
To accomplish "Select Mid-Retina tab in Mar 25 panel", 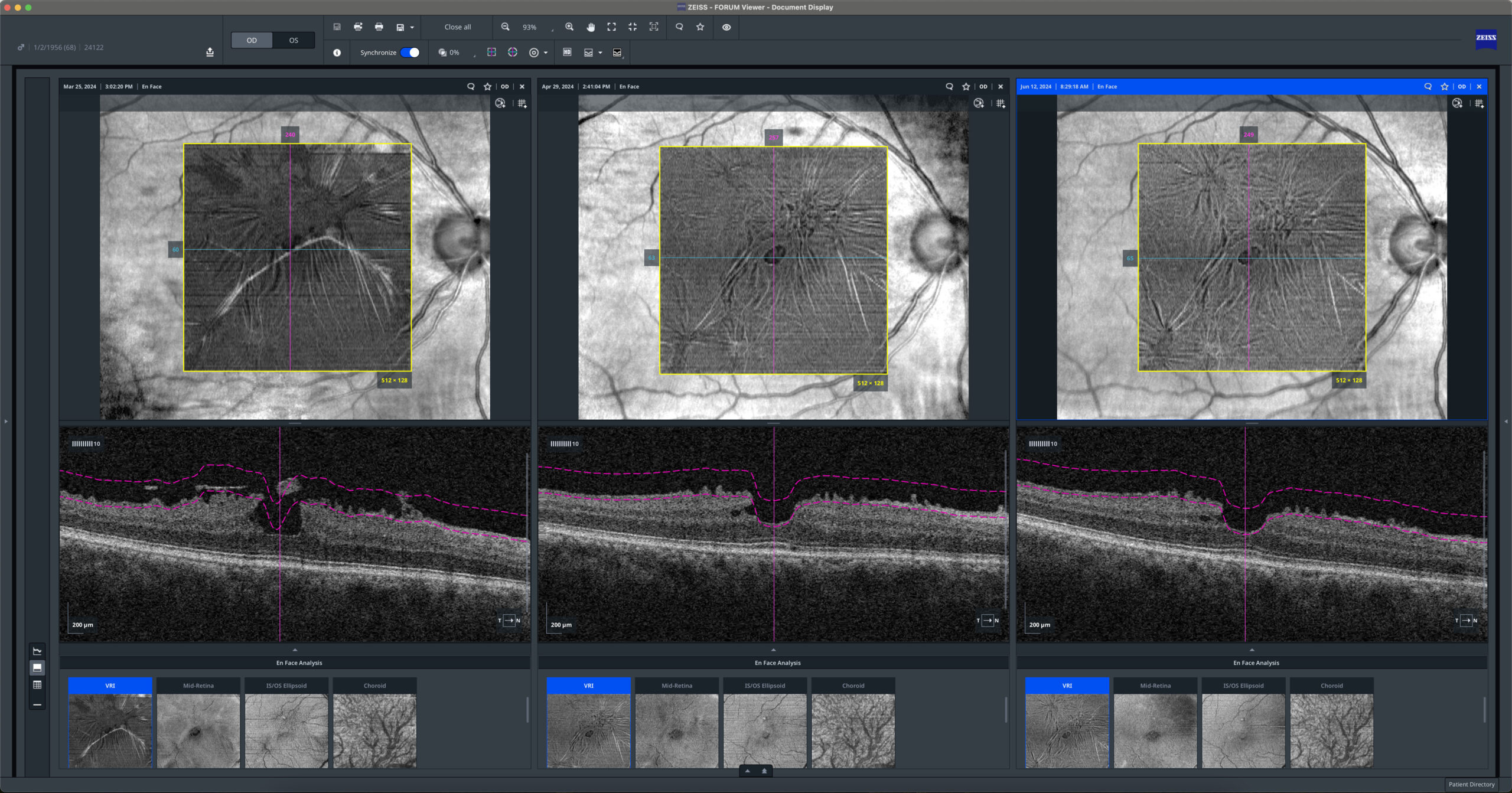I will 198,686.
